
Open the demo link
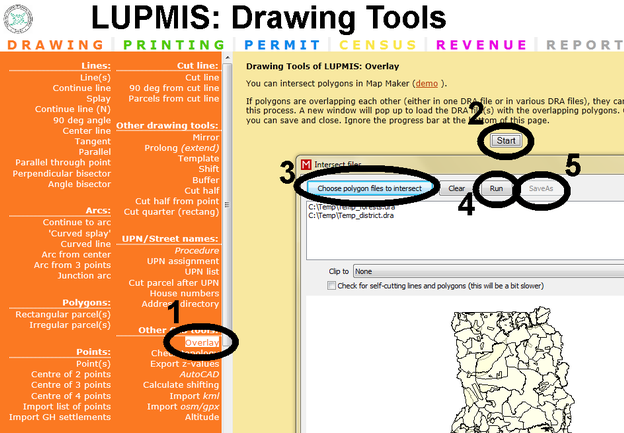427,84
